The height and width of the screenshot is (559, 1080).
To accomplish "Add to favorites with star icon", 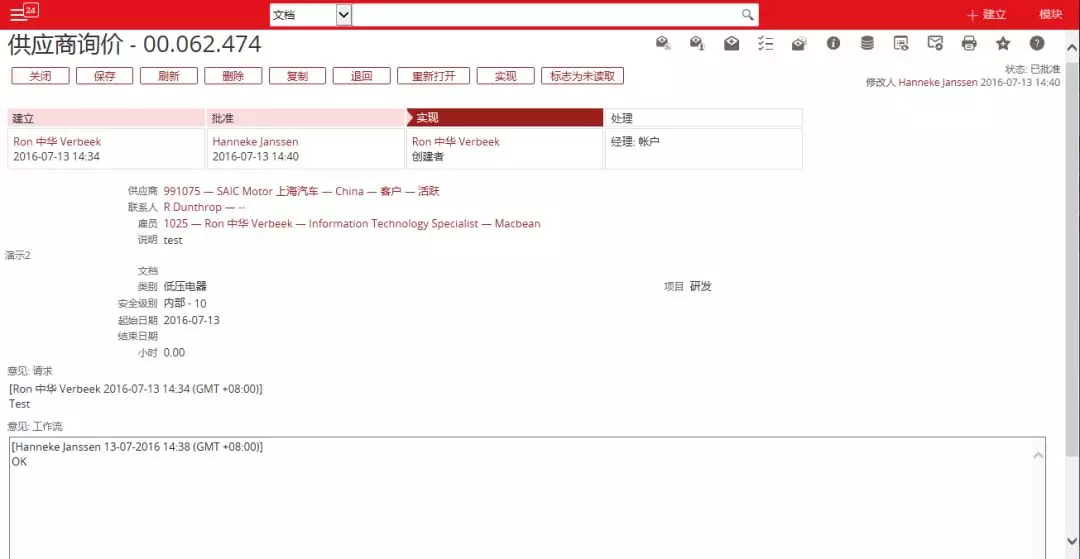I will coord(1002,43).
